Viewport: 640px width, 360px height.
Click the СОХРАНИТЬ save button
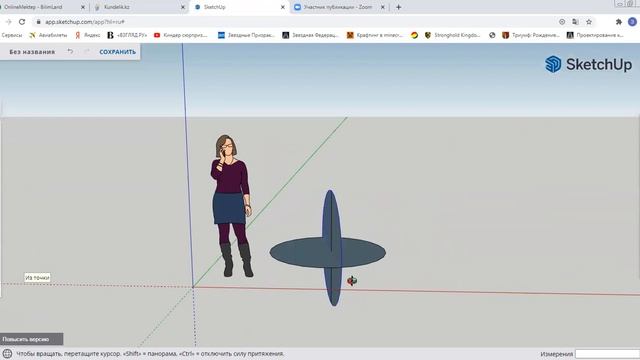pyautogui.click(x=118, y=52)
